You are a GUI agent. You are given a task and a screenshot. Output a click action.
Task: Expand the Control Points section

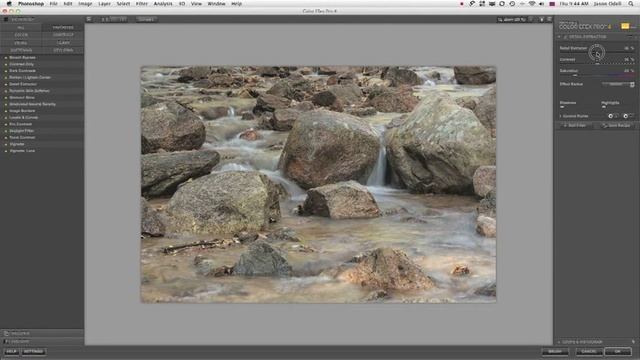[560, 116]
